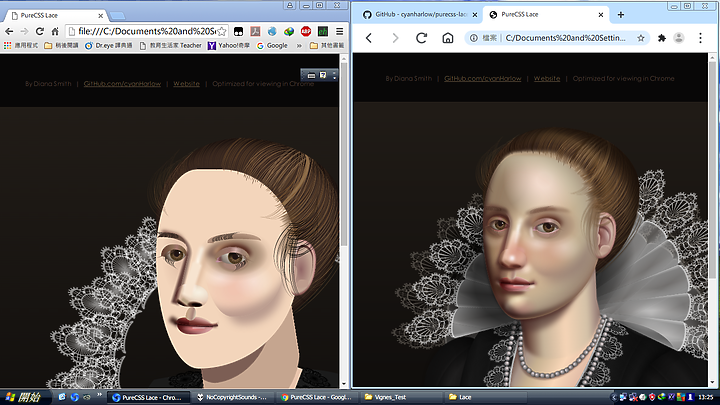Go back in the right Chrome window
The height and width of the screenshot is (405, 720).
(369, 38)
